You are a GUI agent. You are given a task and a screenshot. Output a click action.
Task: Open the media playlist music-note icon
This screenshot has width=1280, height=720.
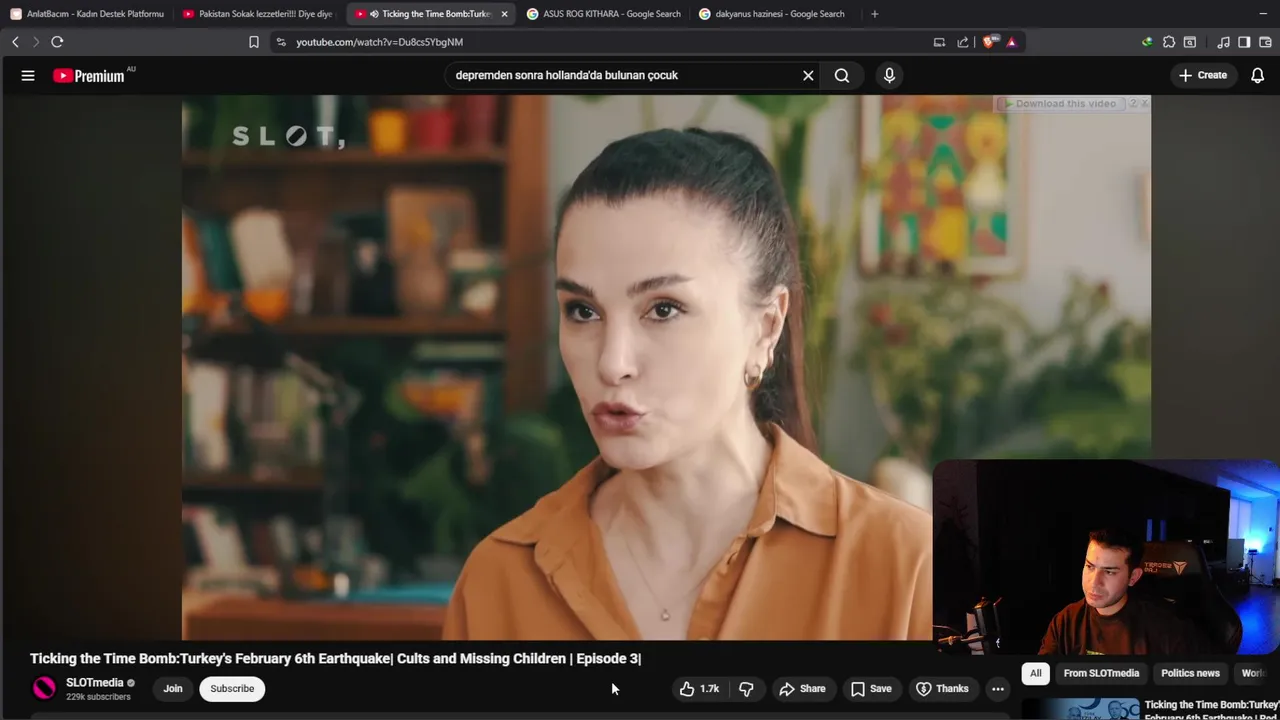point(1223,42)
